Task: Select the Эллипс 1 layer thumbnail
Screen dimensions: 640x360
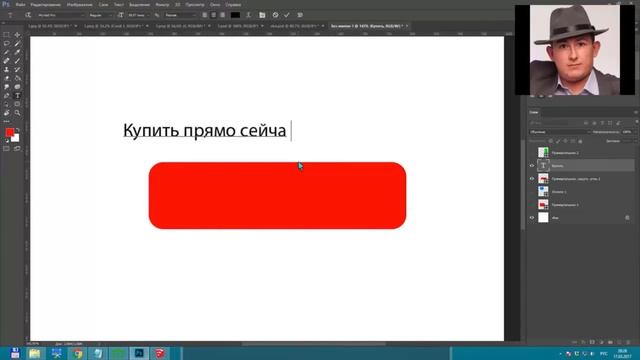Action: pyautogui.click(x=543, y=192)
